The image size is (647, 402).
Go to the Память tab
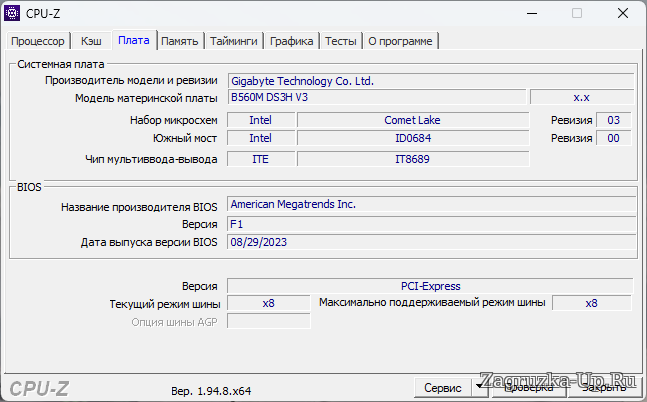click(x=179, y=41)
